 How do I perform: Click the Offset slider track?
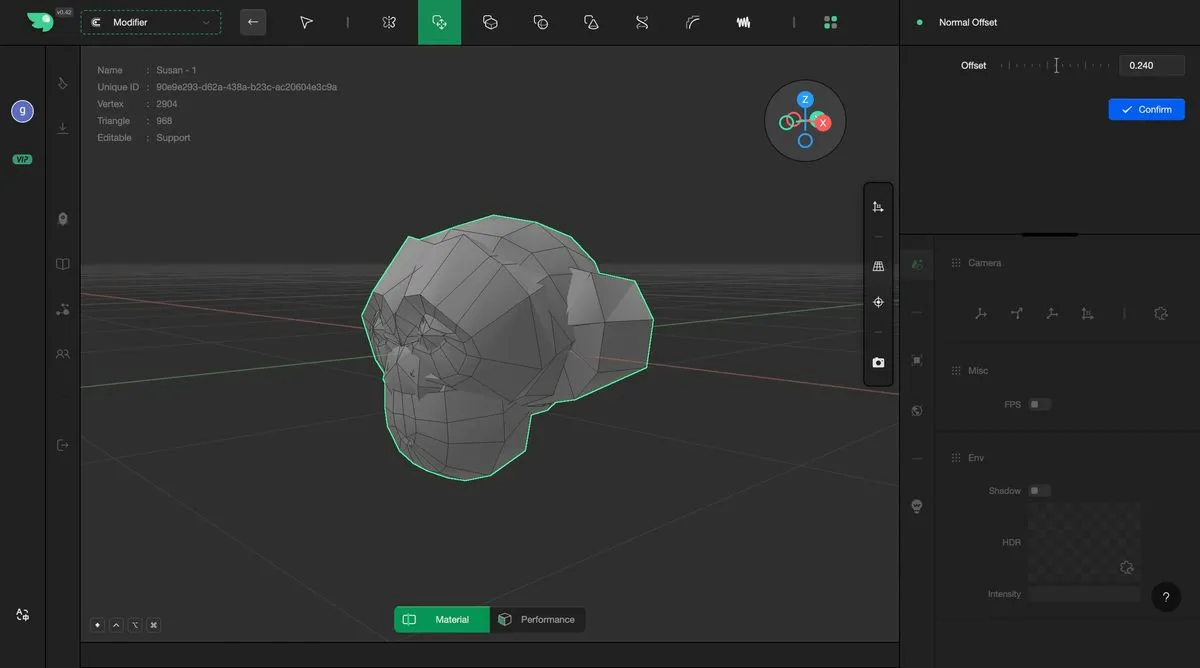[1056, 66]
